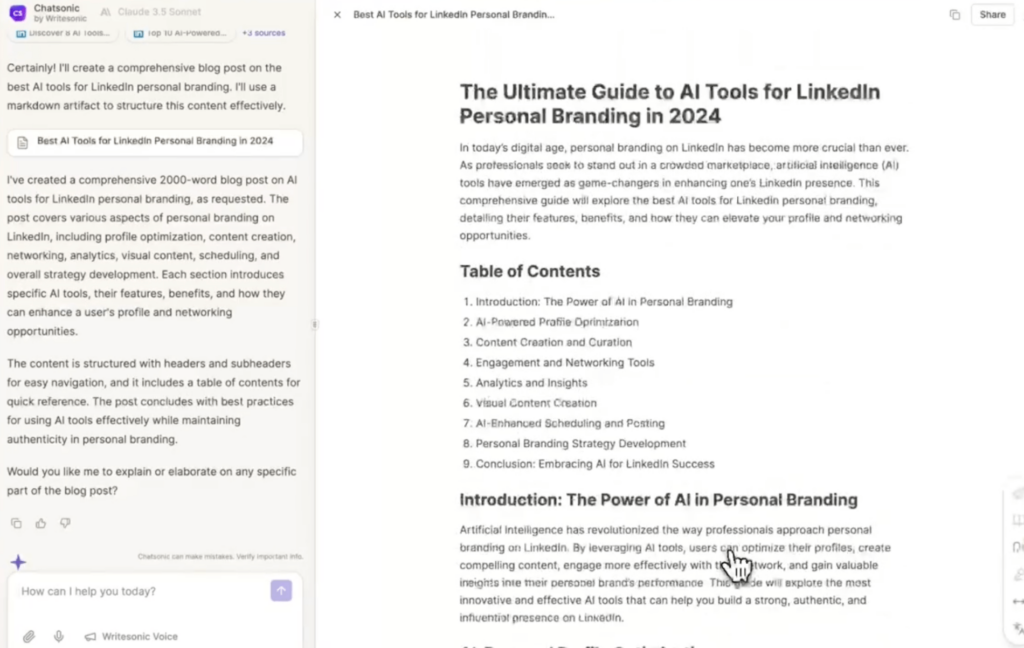The height and width of the screenshot is (648, 1024).
Task: Copy the chat response with the copy icon
Action: pos(16,523)
